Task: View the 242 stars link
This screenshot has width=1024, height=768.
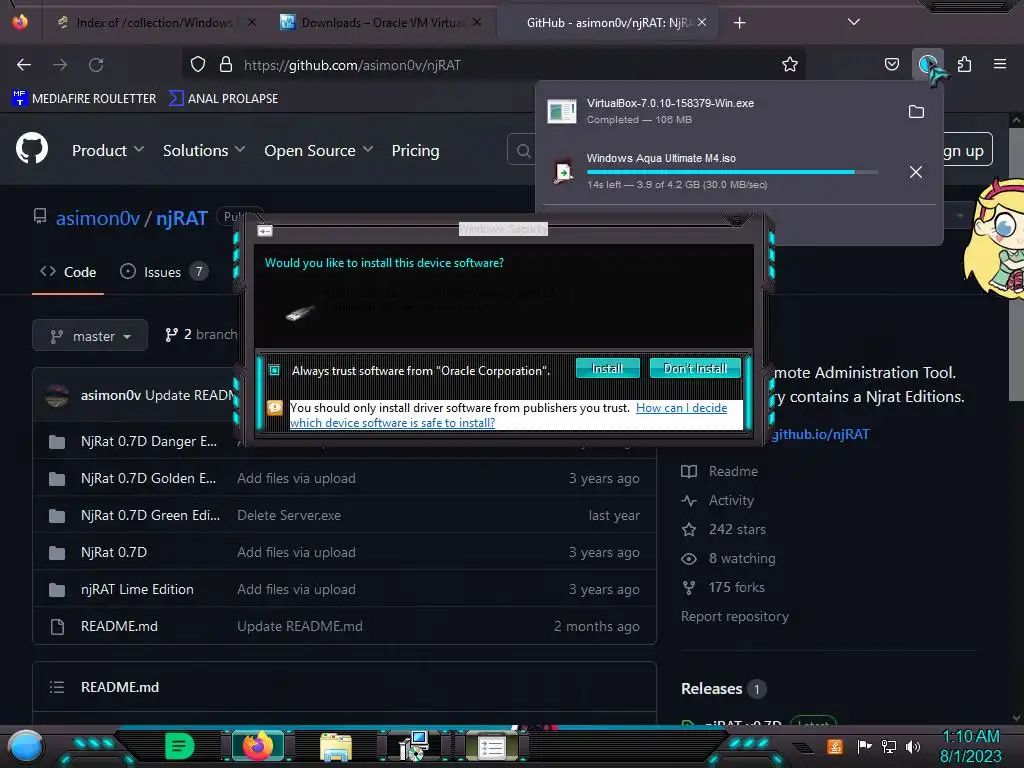Action: point(724,530)
